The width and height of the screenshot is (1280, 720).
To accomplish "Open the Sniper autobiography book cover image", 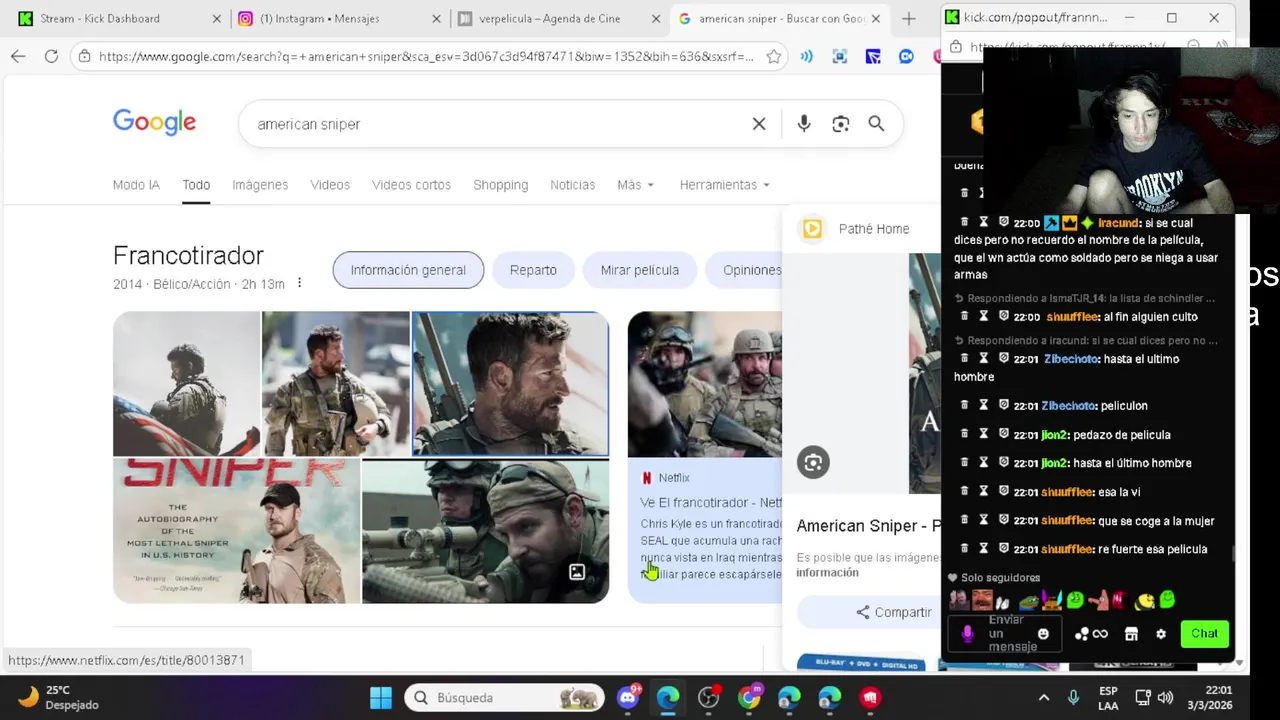I will (236, 531).
